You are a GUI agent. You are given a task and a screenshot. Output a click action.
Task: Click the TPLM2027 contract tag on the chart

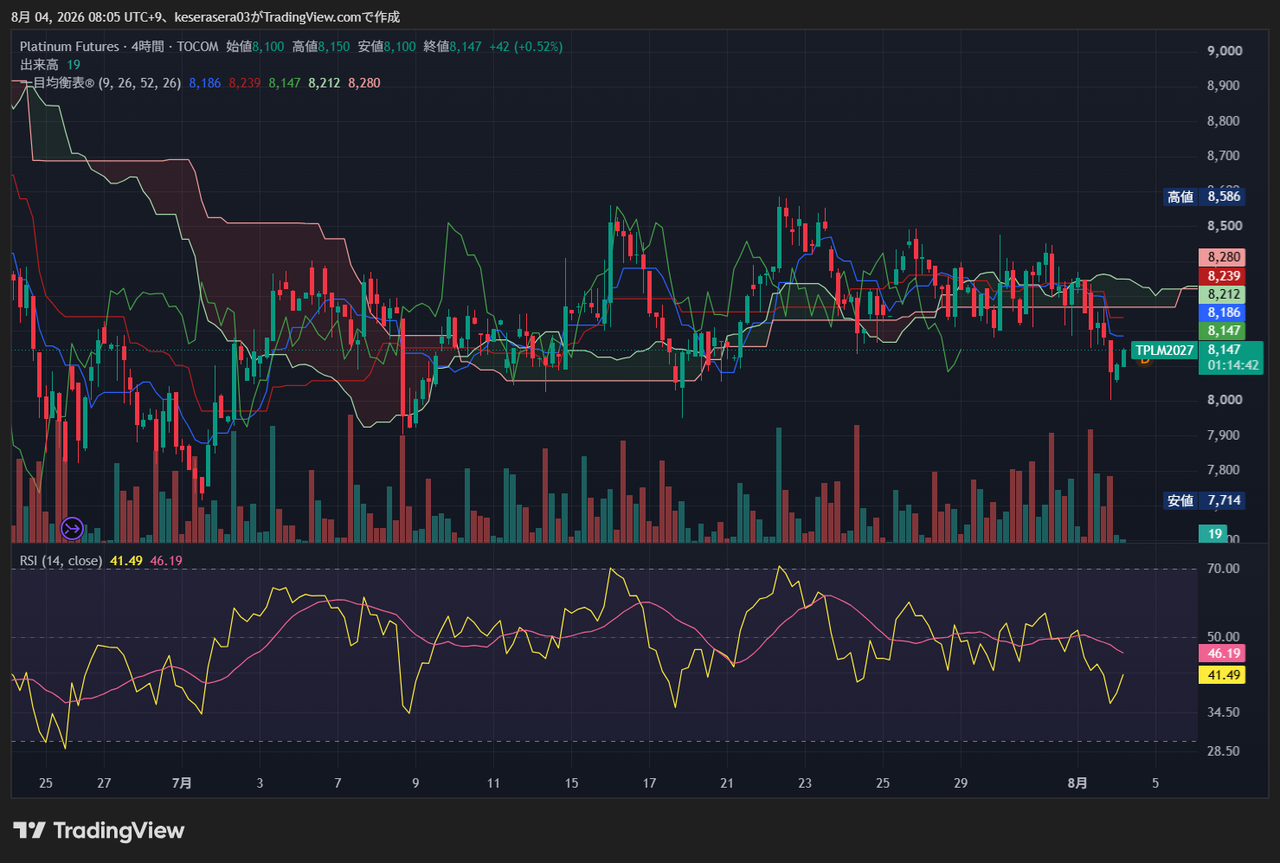[1163, 350]
